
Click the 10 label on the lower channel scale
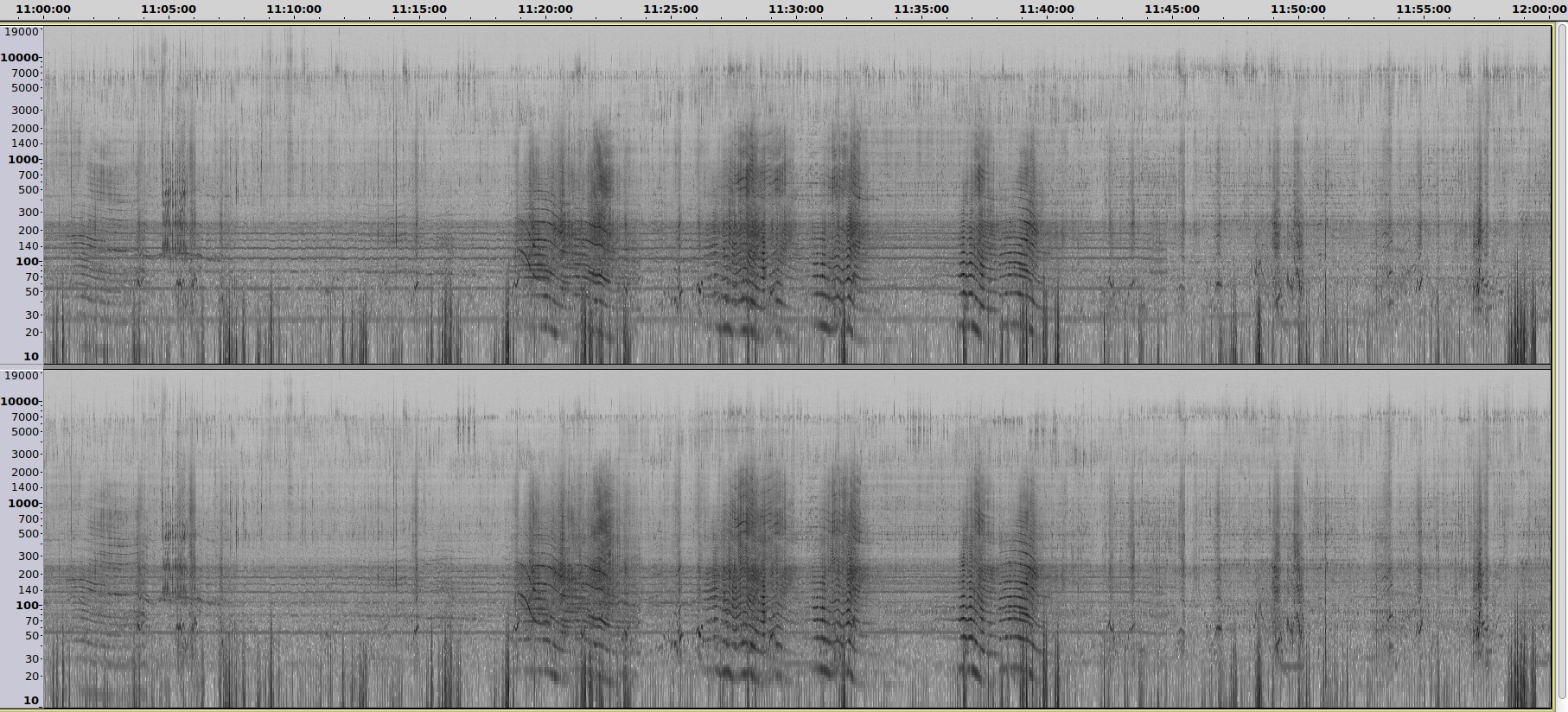tap(30, 700)
